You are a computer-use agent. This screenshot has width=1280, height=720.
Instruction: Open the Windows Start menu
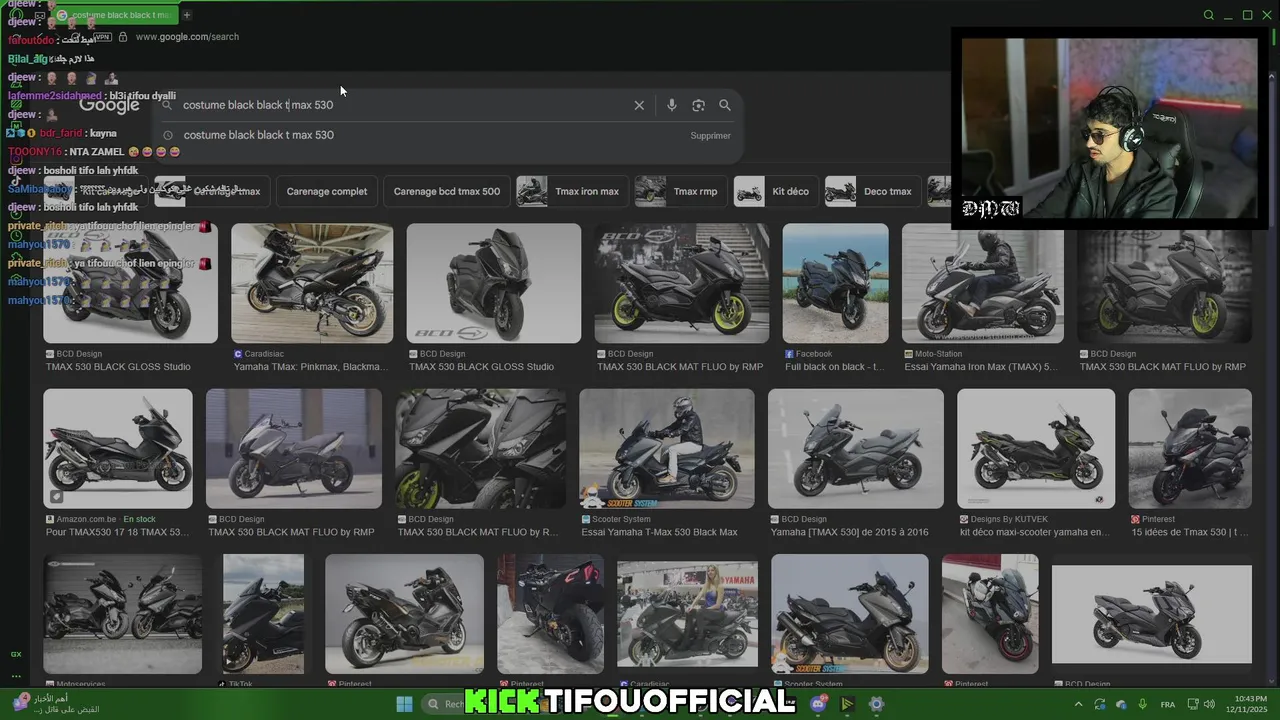coord(404,704)
